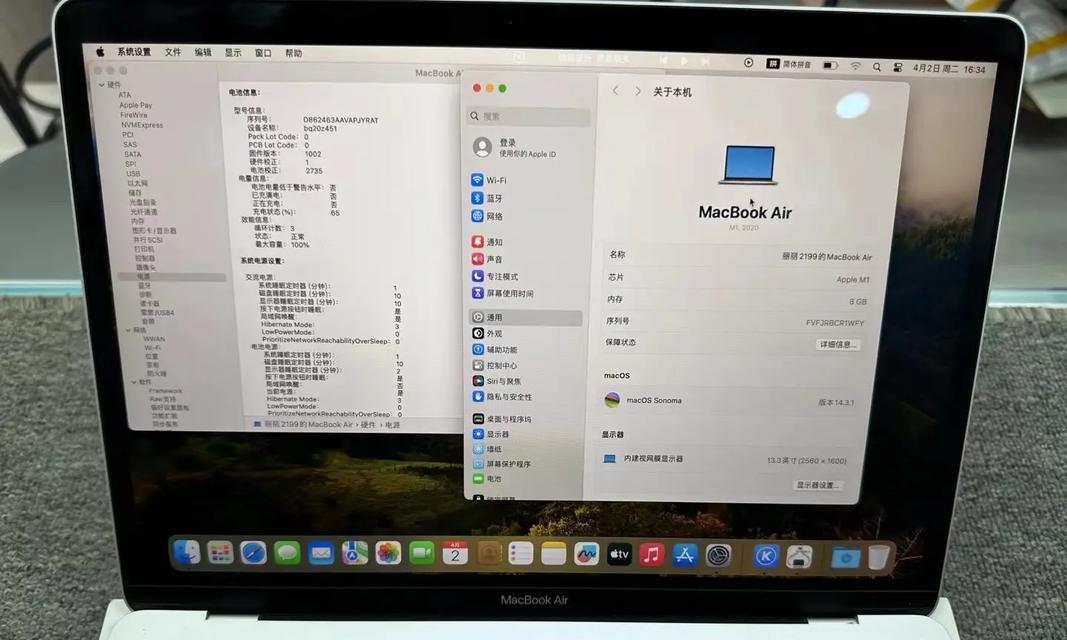Select Wi-Fi in the Settings sidebar
Image resolution: width=1067 pixels, height=640 pixels.
525,180
